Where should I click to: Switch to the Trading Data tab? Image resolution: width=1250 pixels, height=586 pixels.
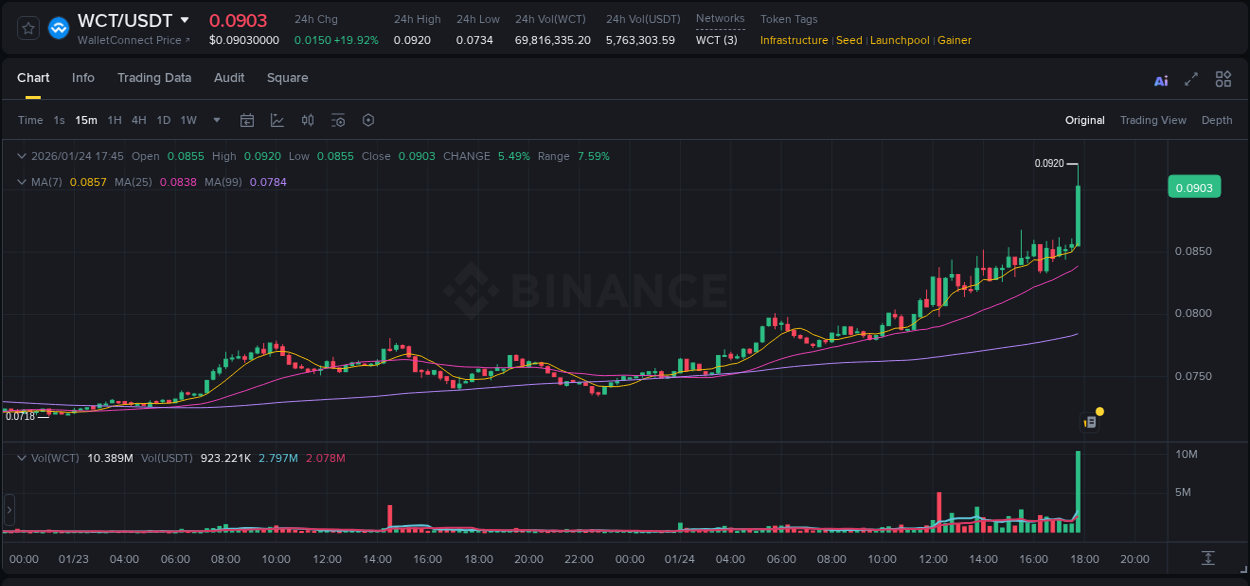[154, 78]
